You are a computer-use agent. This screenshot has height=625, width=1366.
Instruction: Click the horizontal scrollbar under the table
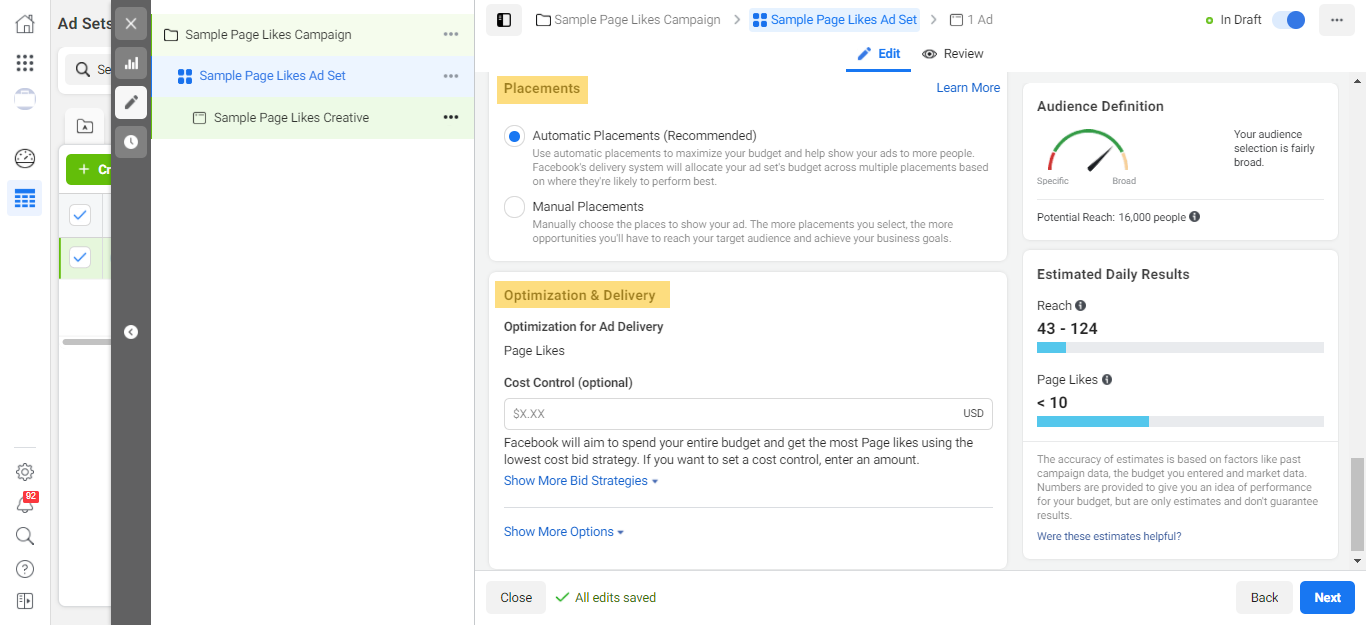[87, 342]
